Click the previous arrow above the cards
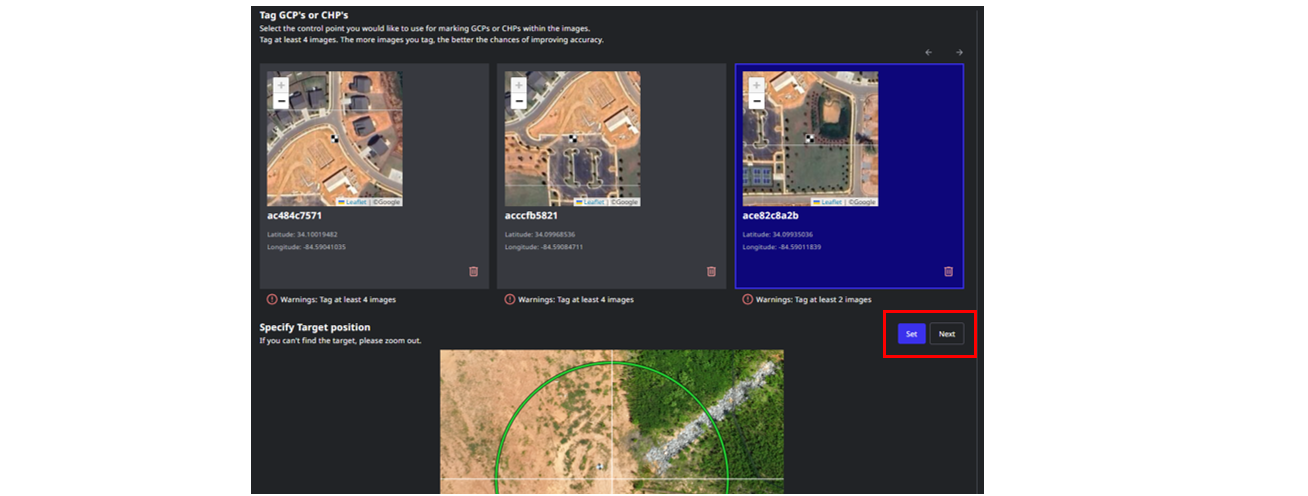Screen dimensions: 1308x496 coord(928,52)
